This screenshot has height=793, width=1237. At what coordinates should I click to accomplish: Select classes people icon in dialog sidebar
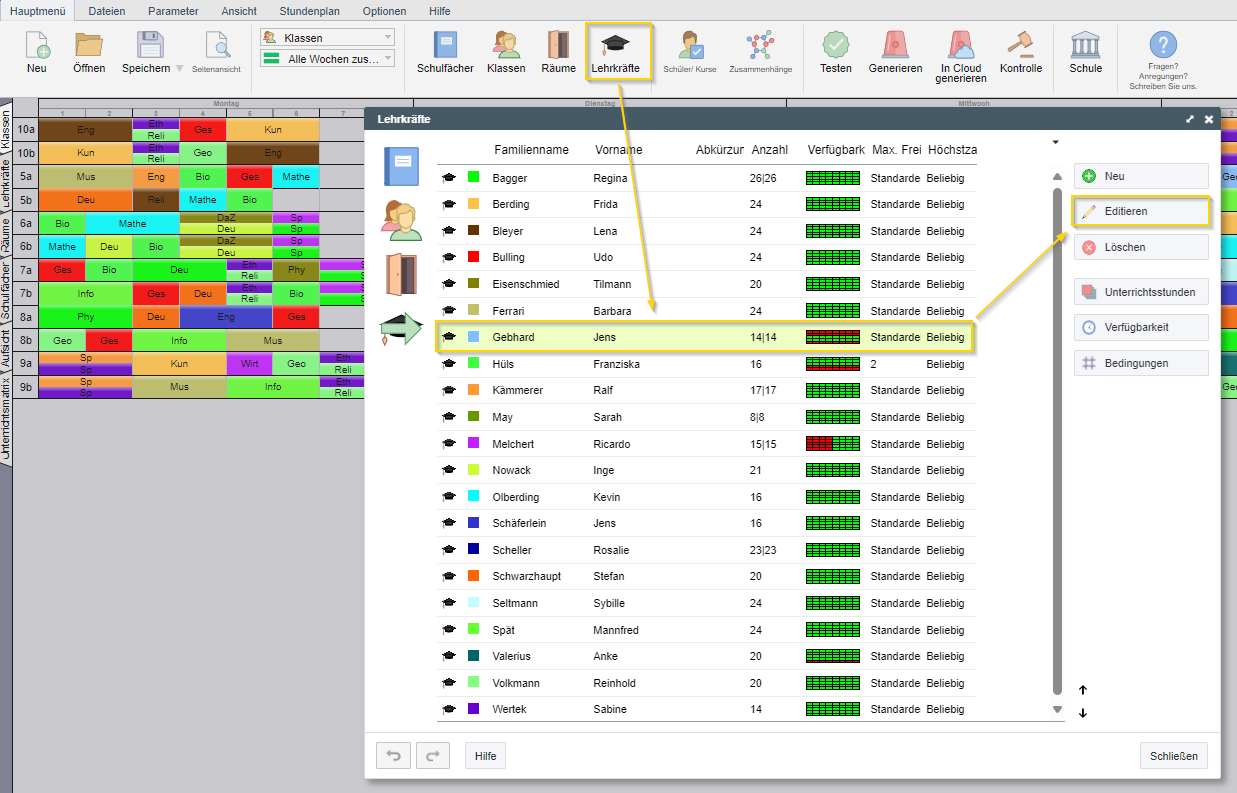pos(401,220)
